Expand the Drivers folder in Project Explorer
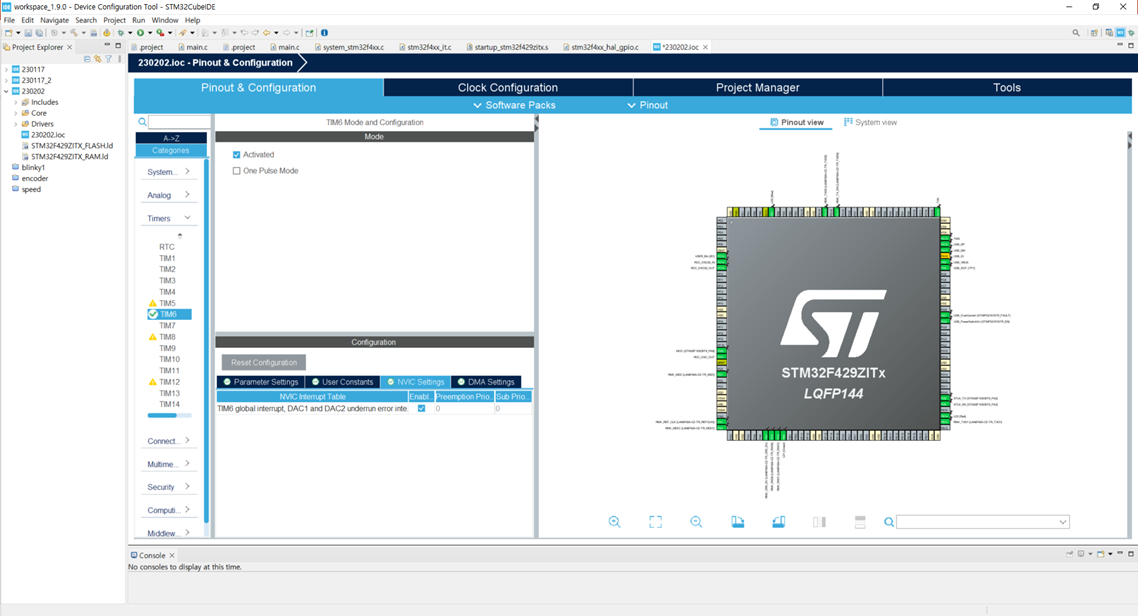Image resolution: width=1138 pixels, height=616 pixels. (16, 124)
